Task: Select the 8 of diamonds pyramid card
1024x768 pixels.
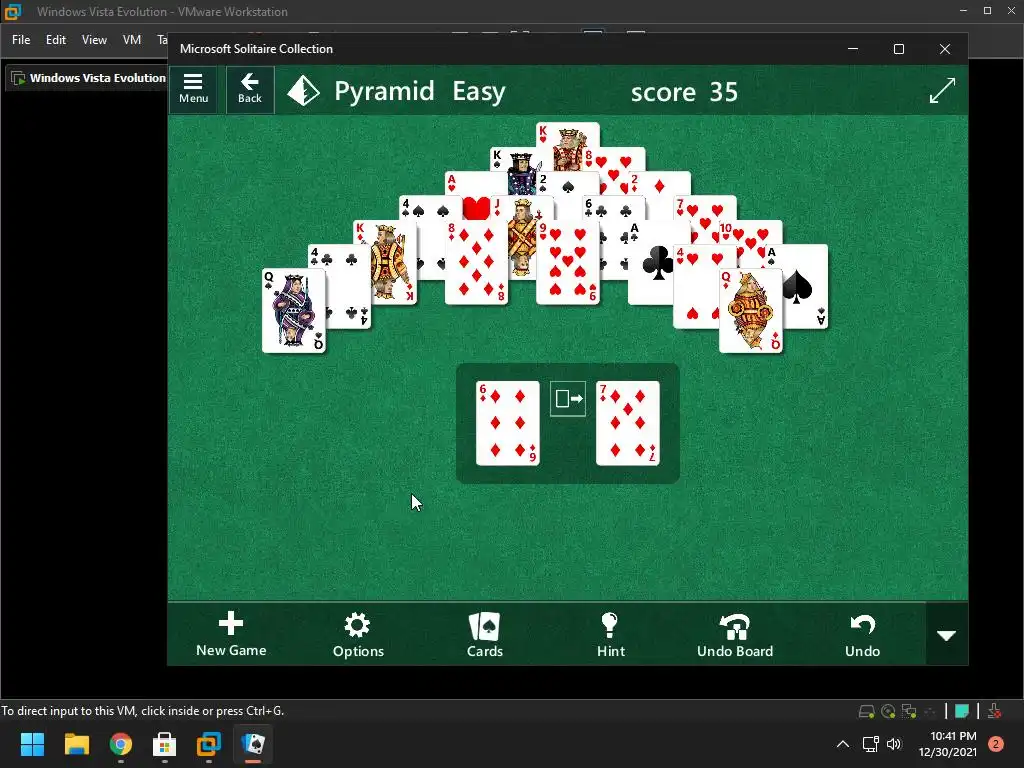Action: tap(476, 263)
